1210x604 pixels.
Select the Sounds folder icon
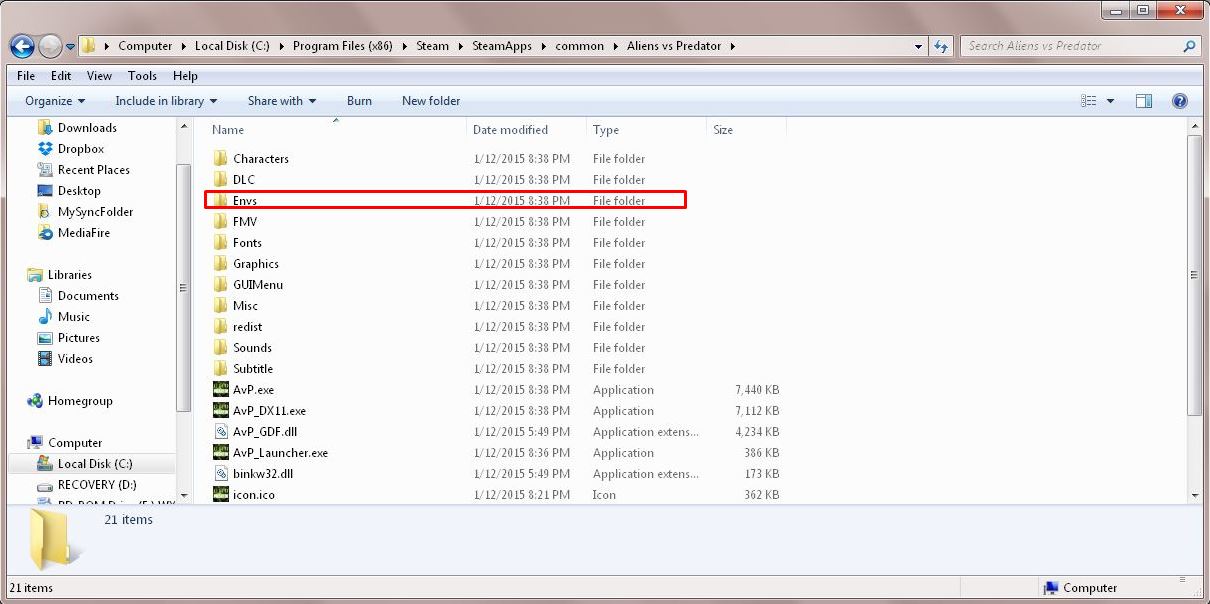[x=221, y=348]
